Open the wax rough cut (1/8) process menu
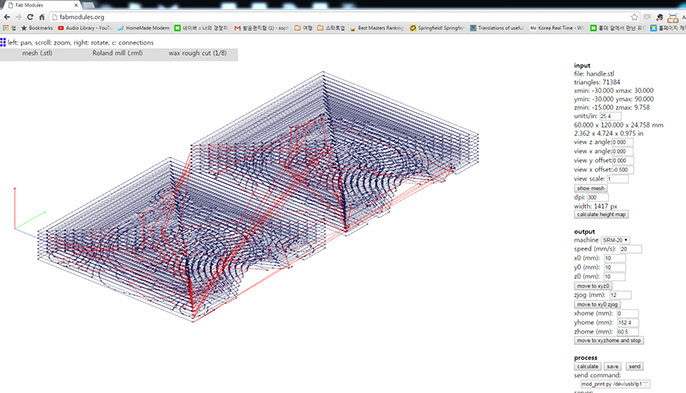This screenshot has height=393, width=686. (x=197, y=53)
